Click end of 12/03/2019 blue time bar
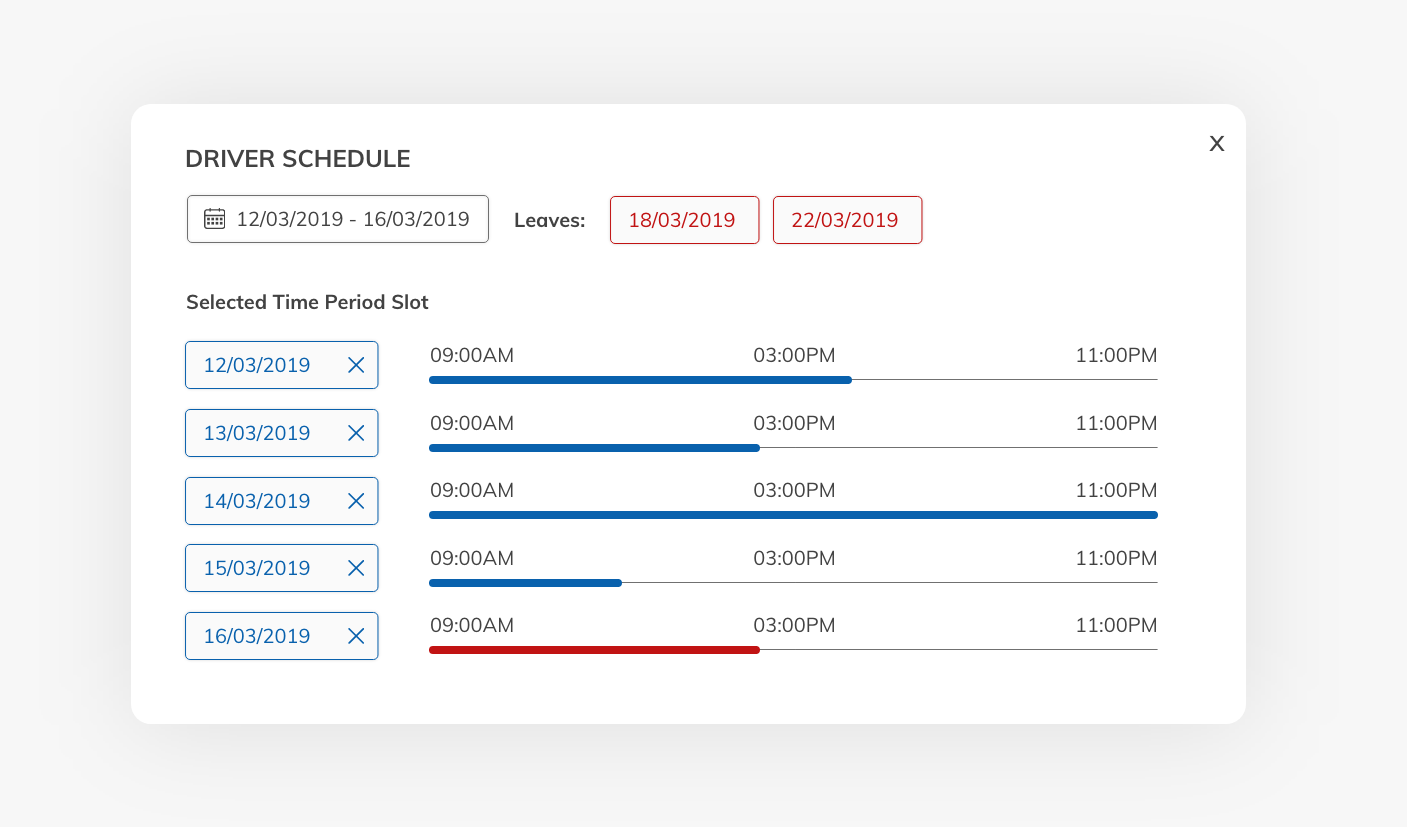The width and height of the screenshot is (1407, 827). tap(848, 380)
